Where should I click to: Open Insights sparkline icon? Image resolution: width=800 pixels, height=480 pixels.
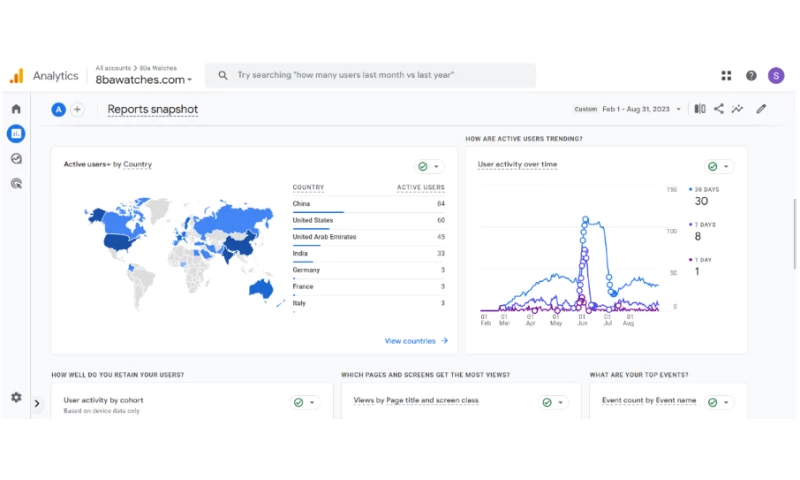coord(737,109)
